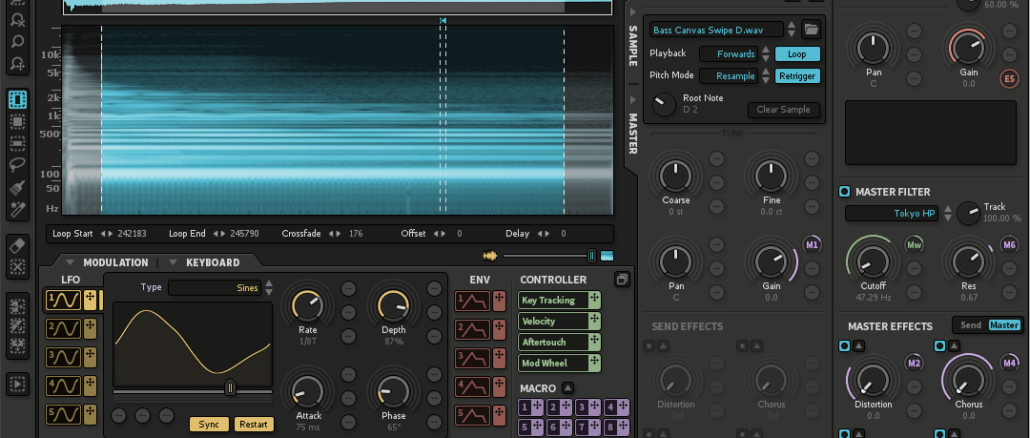Open the sample file browser folder icon

pyautogui.click(x=812, y=30)
